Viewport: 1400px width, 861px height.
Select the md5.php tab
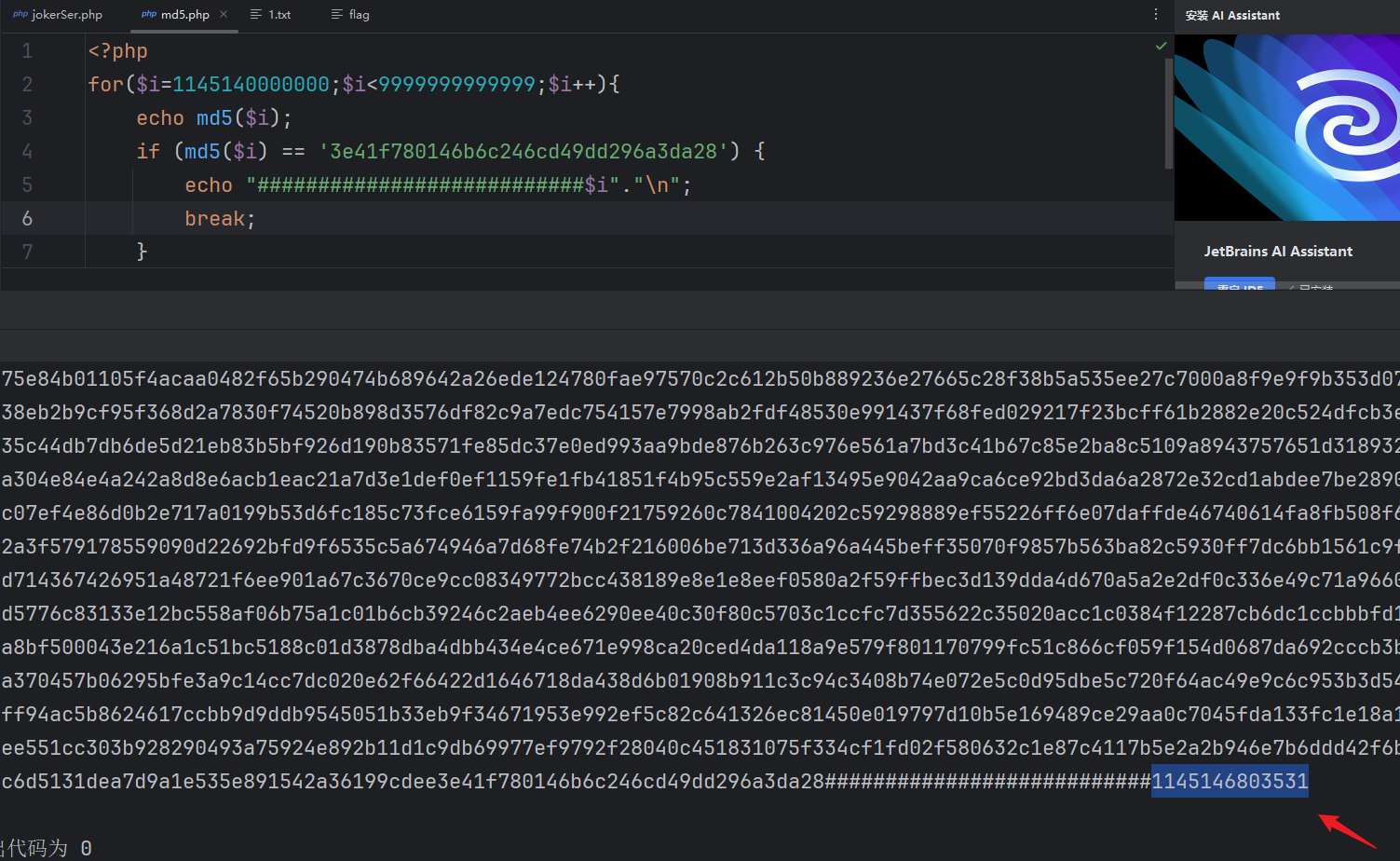click(184, 15)
